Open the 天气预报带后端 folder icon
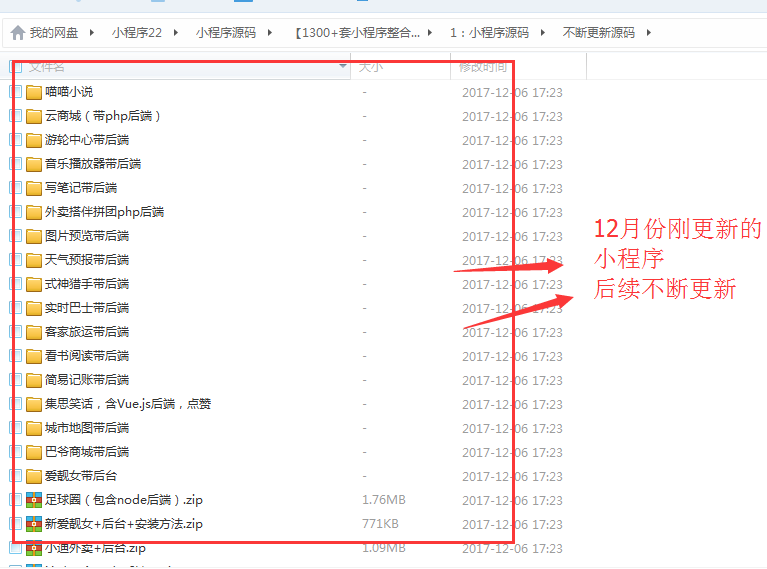 point(34,260)
